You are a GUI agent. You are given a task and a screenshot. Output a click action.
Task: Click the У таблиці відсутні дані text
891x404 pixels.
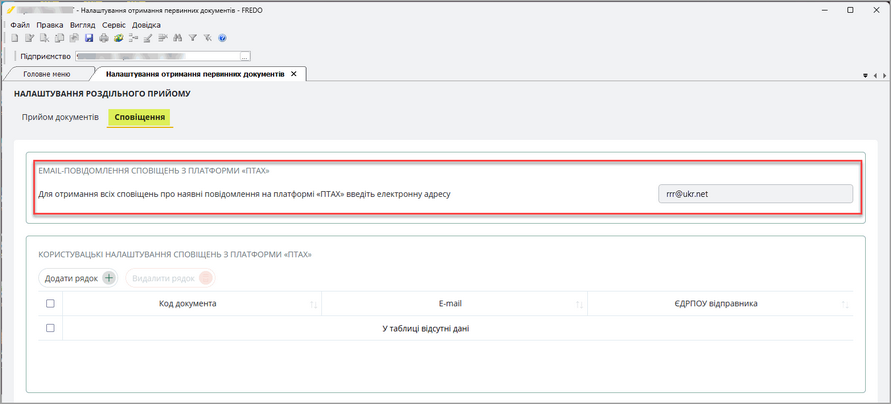point(427,328)
